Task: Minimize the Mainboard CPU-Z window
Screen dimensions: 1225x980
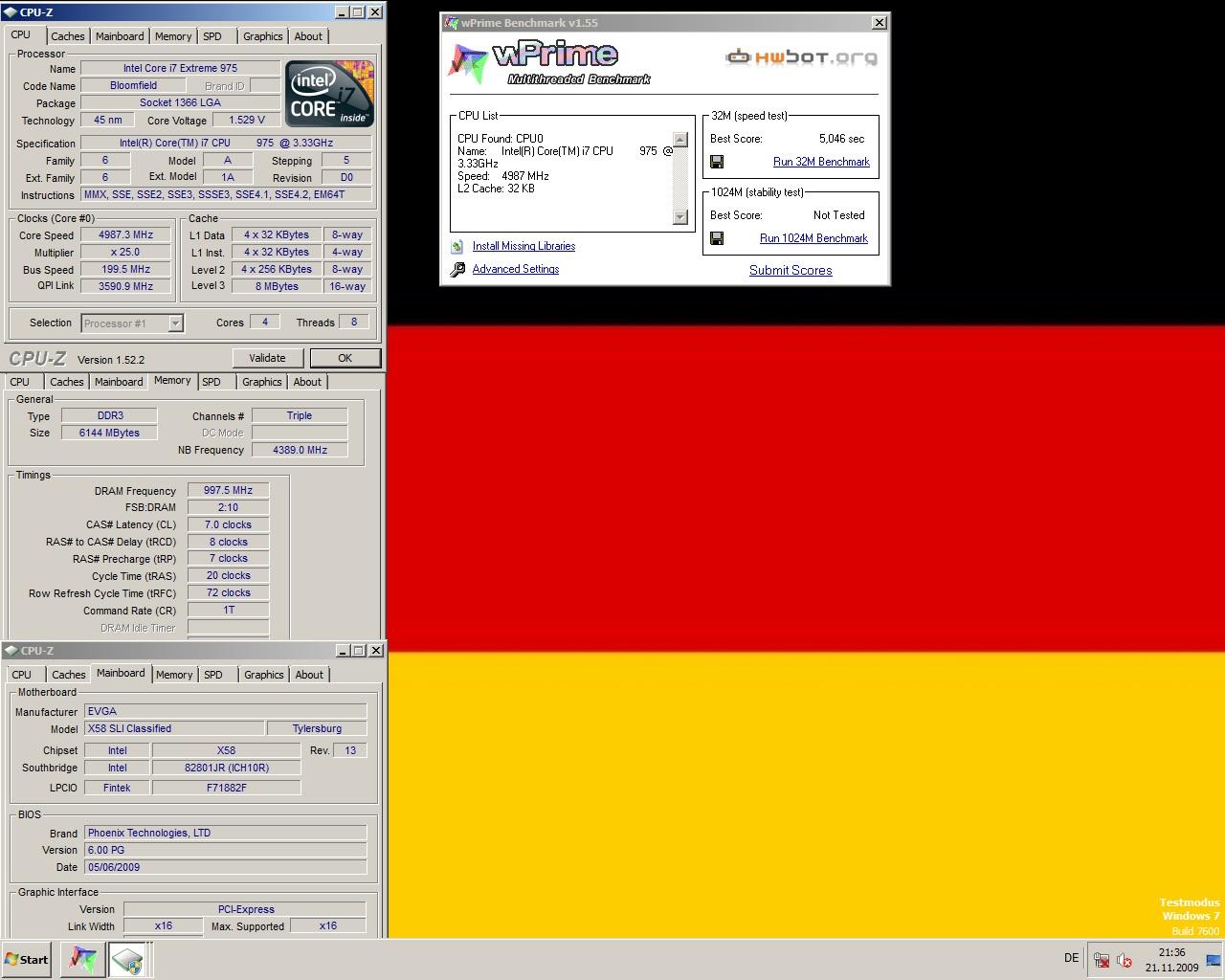Action: (343, 651)
